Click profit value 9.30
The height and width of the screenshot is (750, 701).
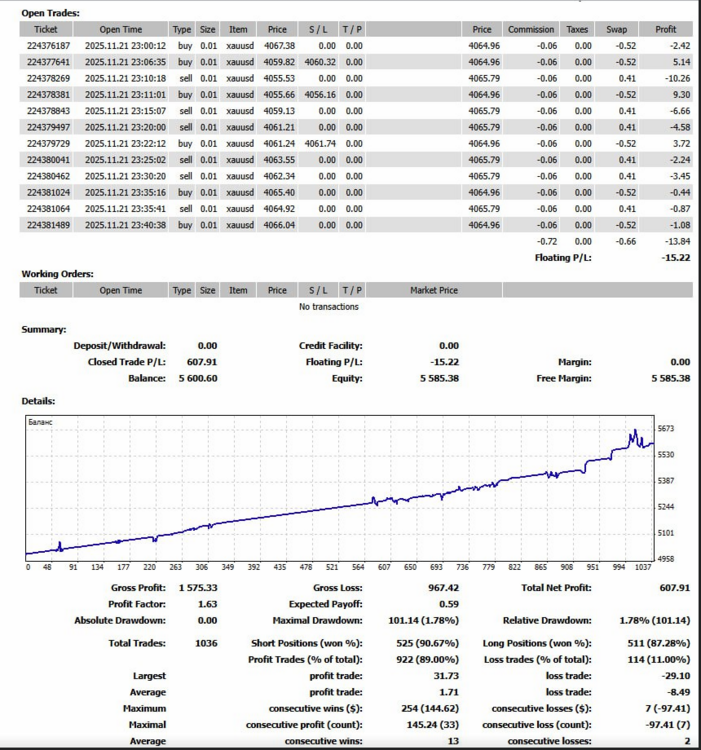coord(681,95)
